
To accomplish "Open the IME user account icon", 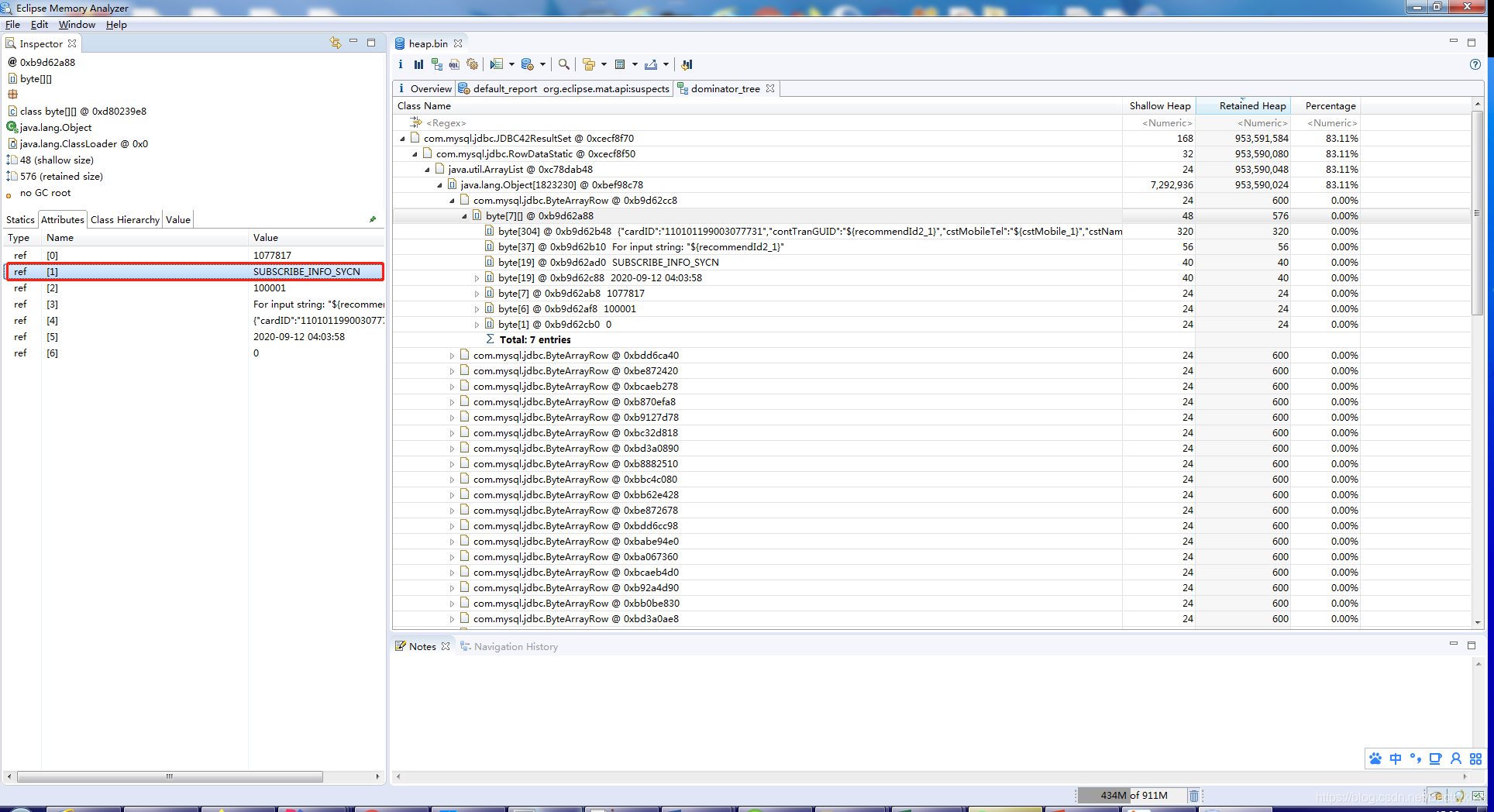I will [x=1455, y=759].
